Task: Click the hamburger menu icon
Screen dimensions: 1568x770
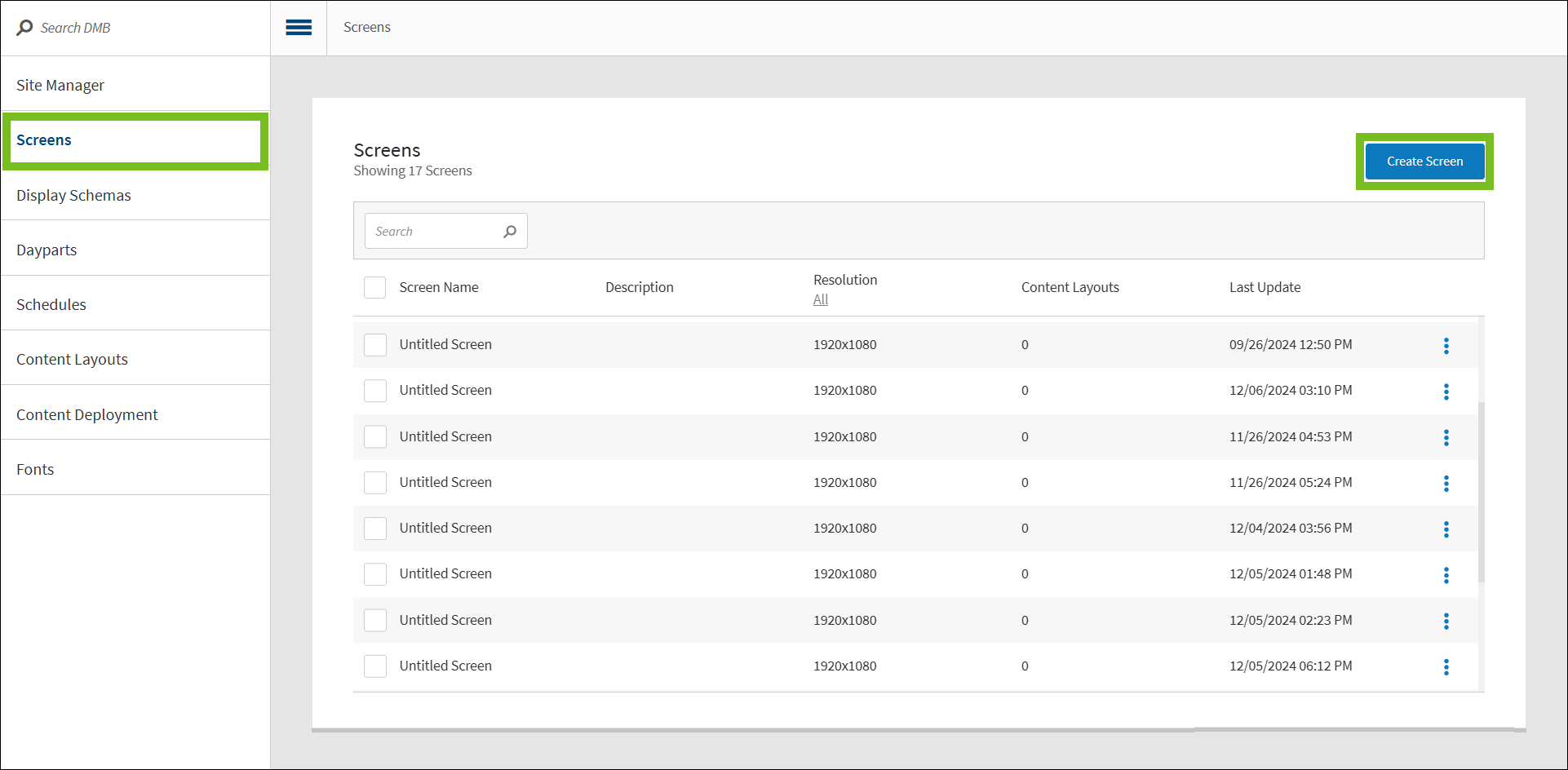Action: pyautogui.click(x=299, y=28)
